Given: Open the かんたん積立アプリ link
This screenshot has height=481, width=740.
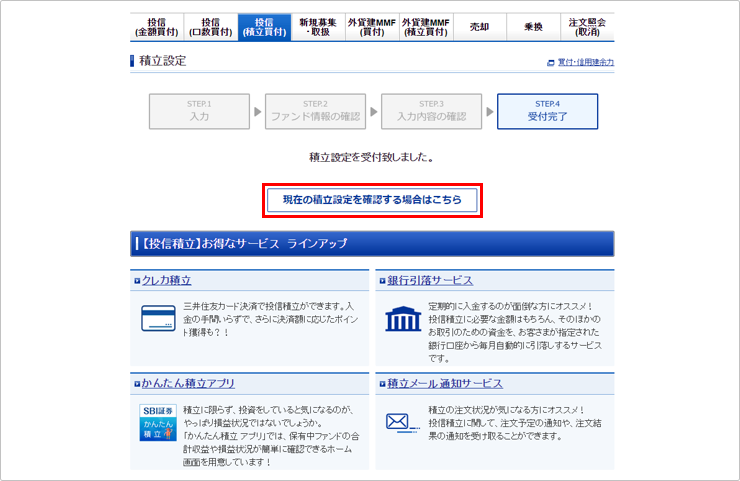Looking at the screenshot, I should (x=188, y=384).
